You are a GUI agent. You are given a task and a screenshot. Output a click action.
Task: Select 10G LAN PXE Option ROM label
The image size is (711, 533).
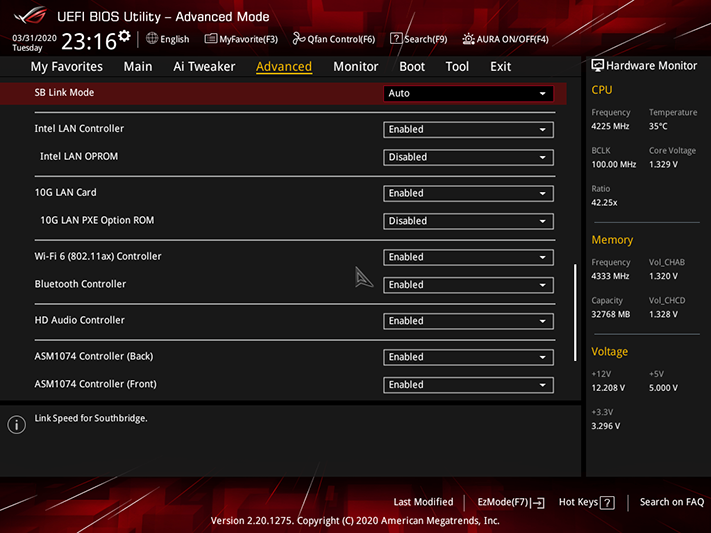tap(97, 220)
